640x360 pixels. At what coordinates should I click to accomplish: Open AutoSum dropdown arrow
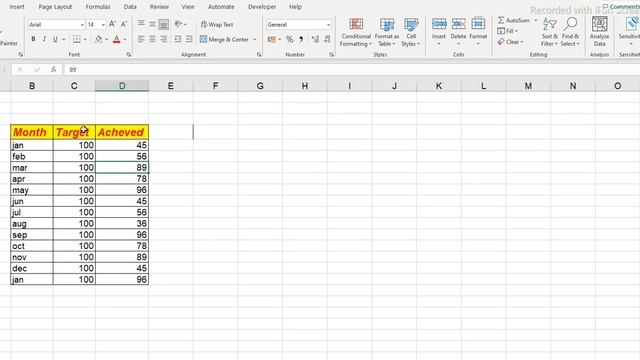[536, 20]
